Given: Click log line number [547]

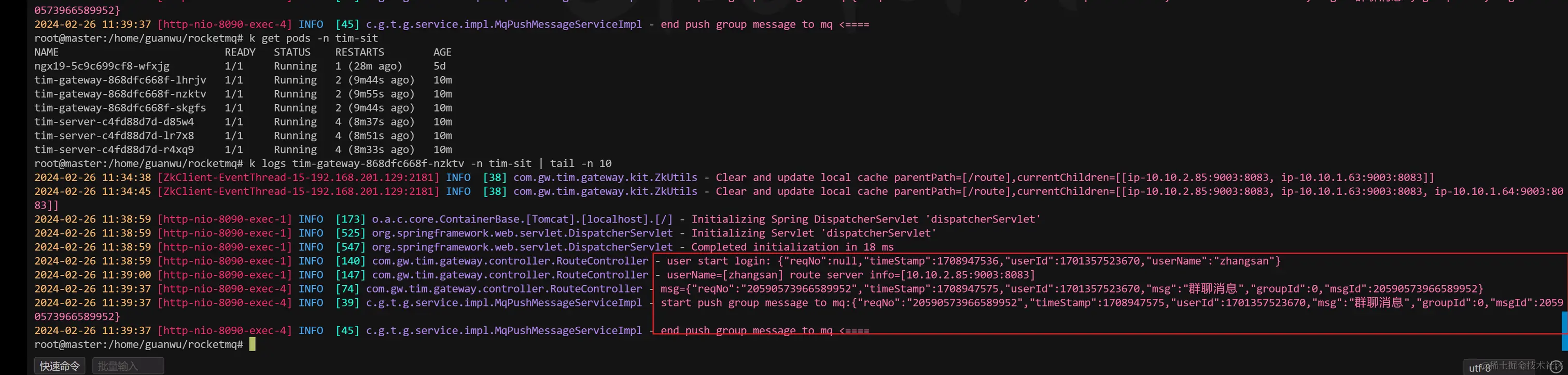Looking at the screenshot, I should (x=351, y=247).
